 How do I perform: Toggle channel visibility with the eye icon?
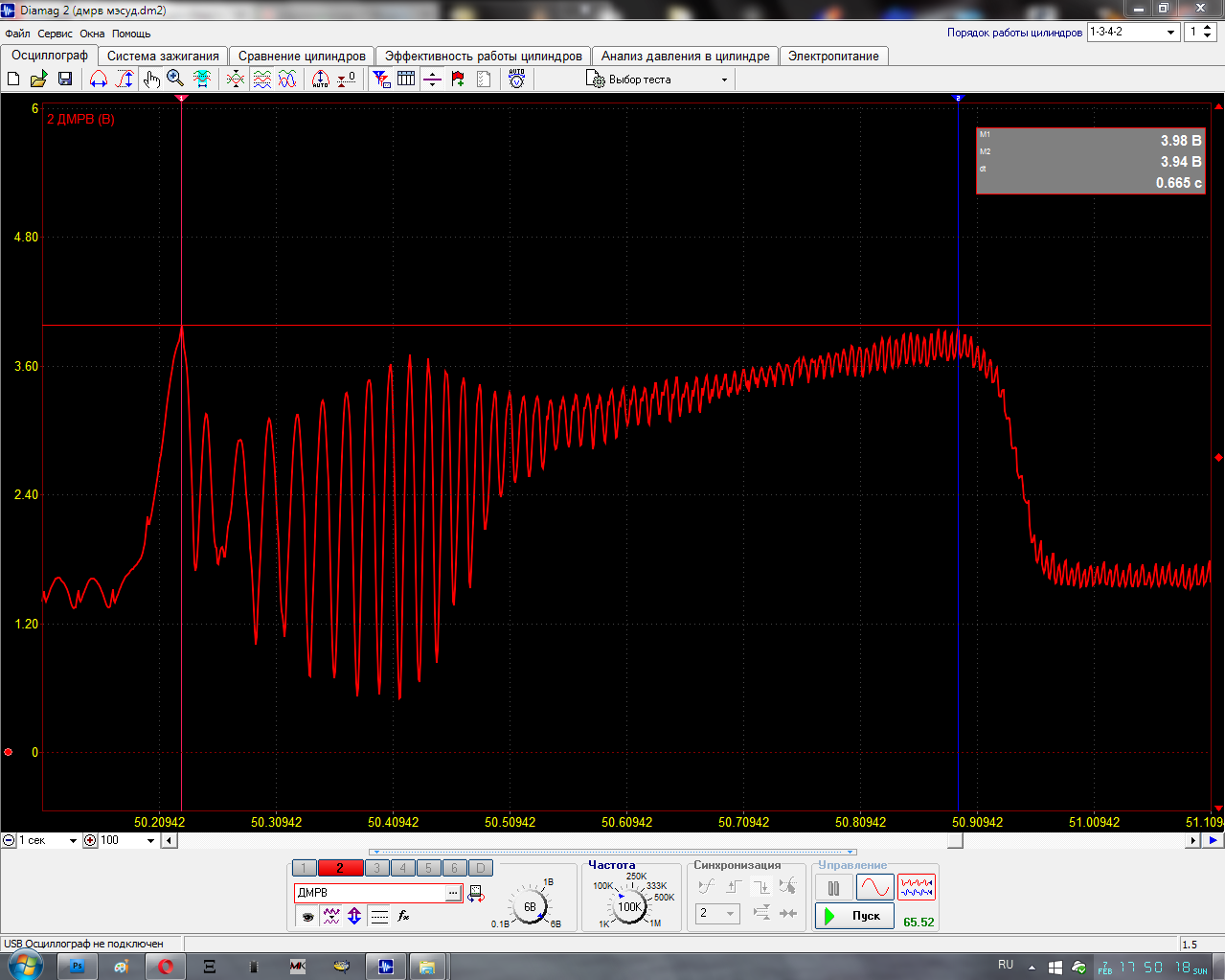tap(307, 917)
